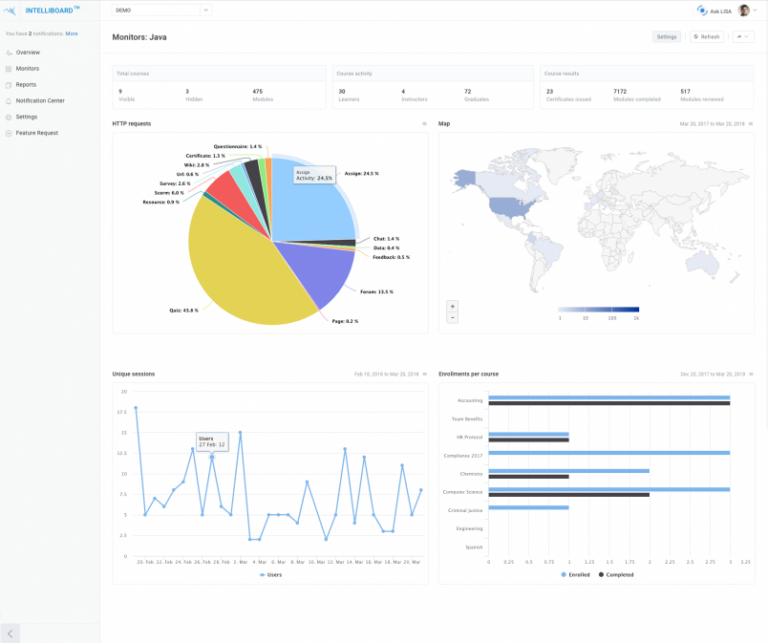Screen dimensions: 768x643
Task: Collapse the sidebar with the bottom arrow
Action: click(x=10, y=633)
